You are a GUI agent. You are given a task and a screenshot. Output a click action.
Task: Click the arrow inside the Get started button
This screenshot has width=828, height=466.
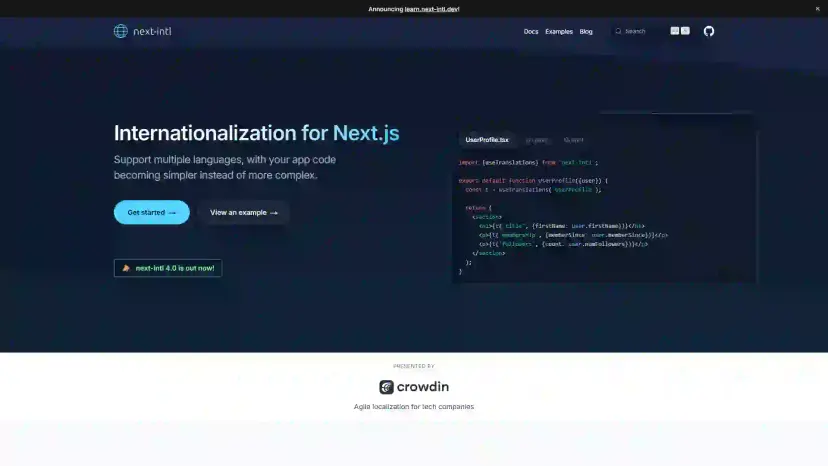172,212
